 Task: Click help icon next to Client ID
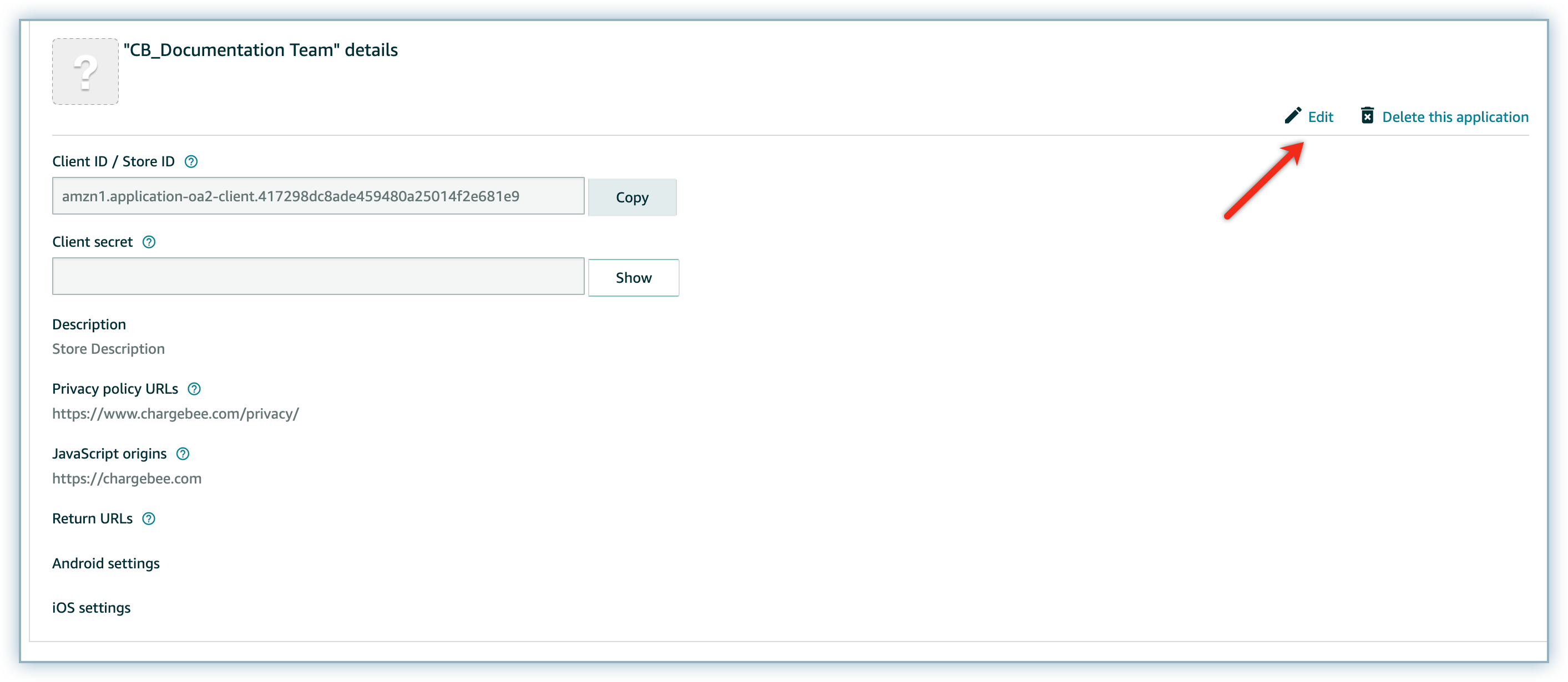point(191,162)
